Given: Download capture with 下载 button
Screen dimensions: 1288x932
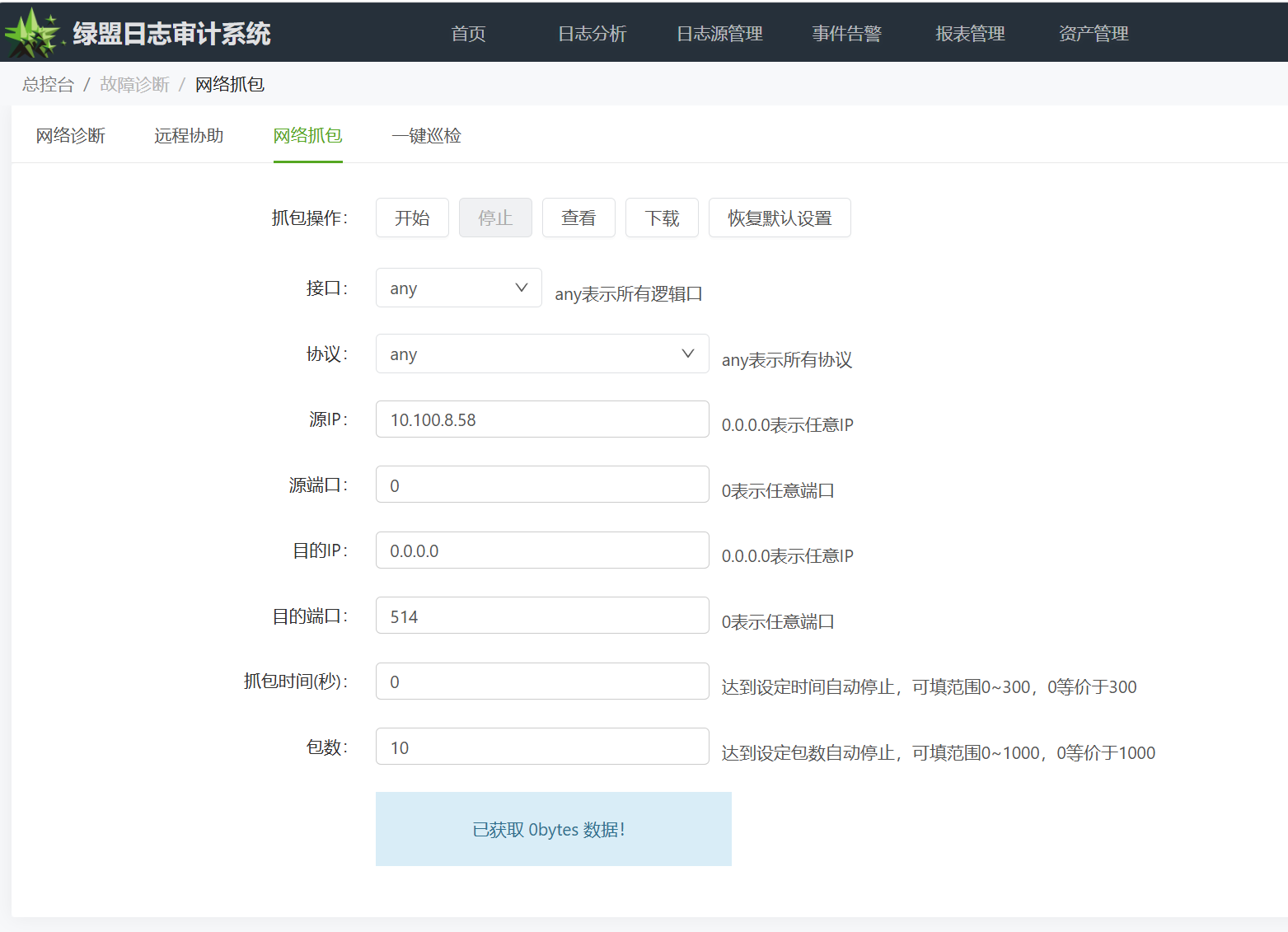Looking at the screenshot, I should 662,218.
